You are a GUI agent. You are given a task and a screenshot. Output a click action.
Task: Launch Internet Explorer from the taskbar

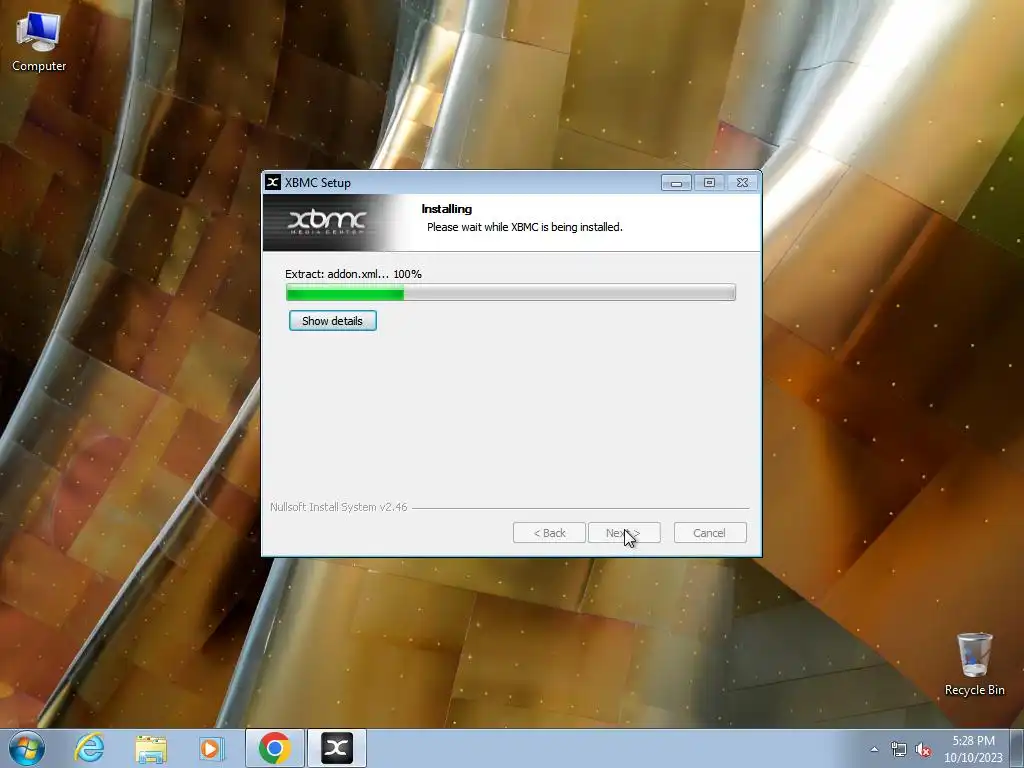(x=89, y=748)
